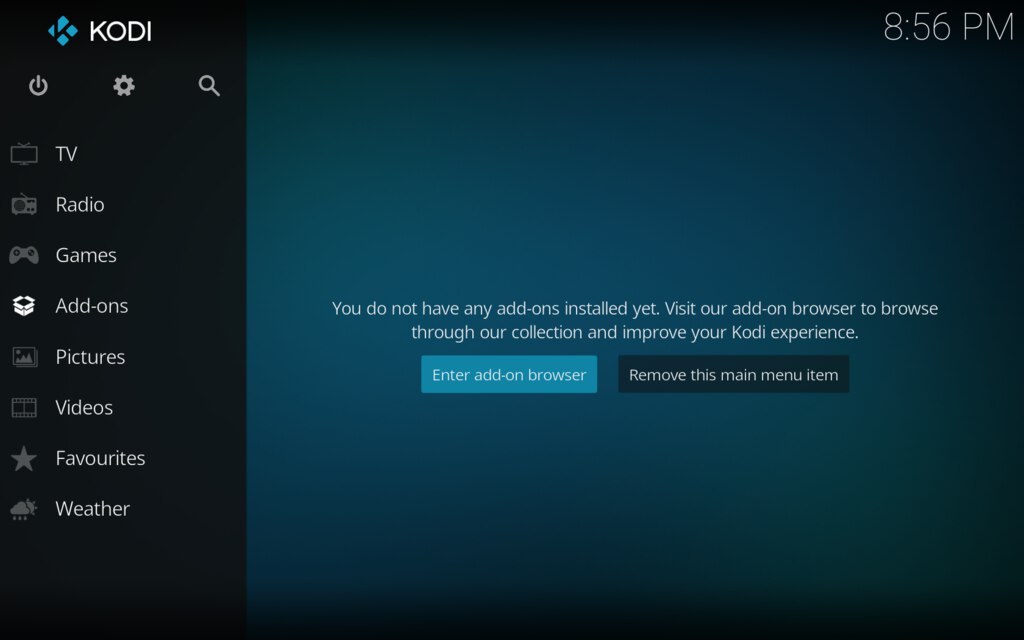Click the Add-ons open box icon
Image resolution: width=1024 pixels, height=640 pixels.
pos(24,306)
